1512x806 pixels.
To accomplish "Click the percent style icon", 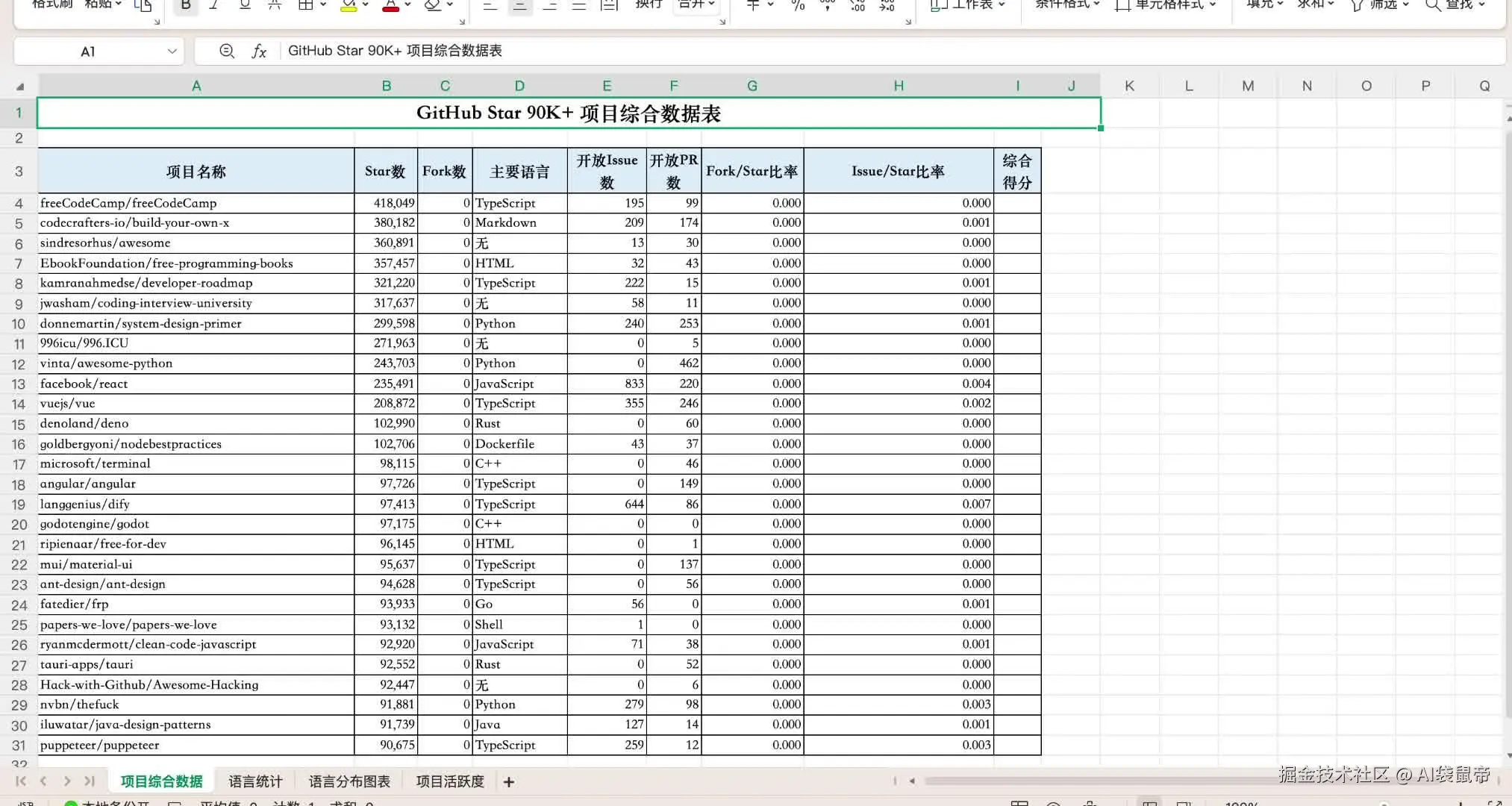I will (x=798, y=6).
